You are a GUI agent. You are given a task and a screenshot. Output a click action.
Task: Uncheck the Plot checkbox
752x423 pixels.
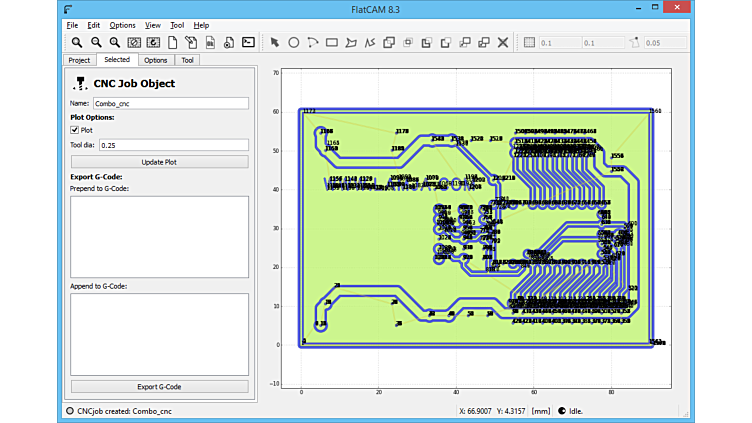point(74,130)
